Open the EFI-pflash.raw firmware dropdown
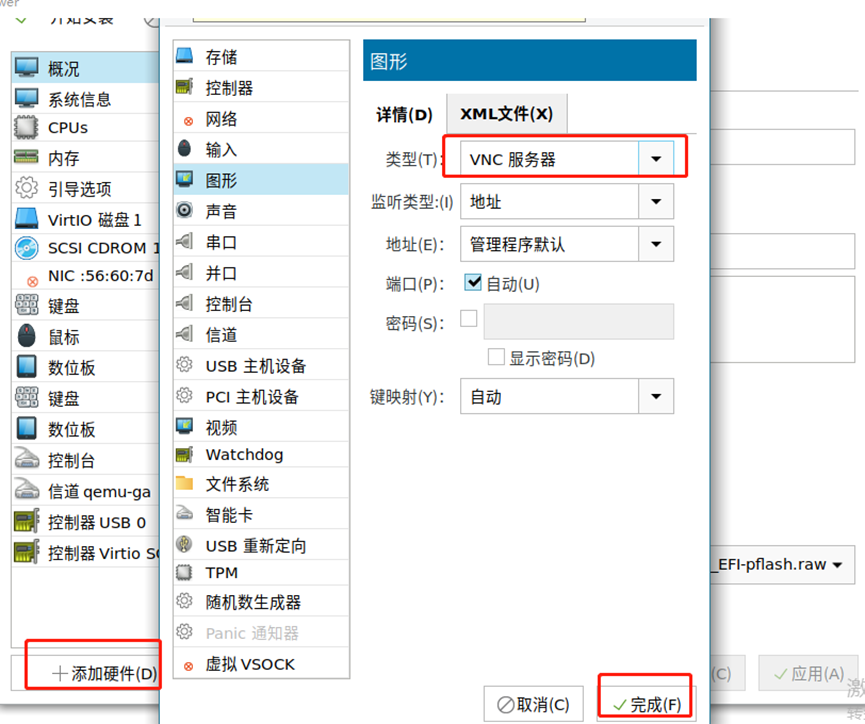Screen dimensions: 865x724 (782, 565)
